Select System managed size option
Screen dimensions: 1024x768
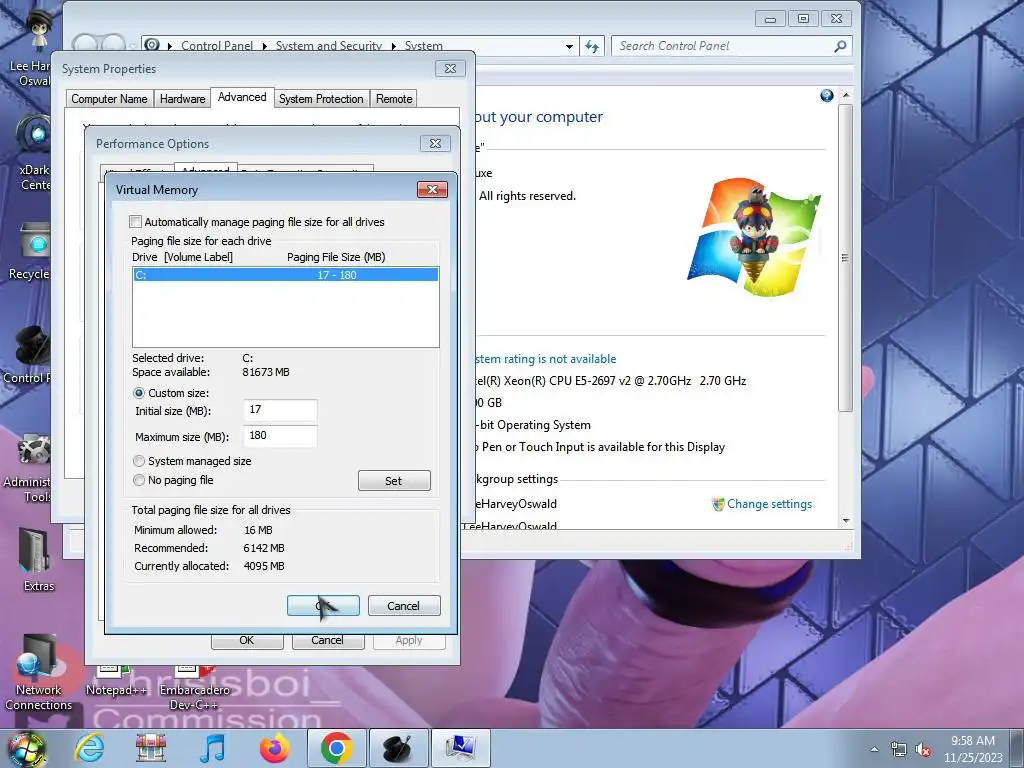click(138, 461)
